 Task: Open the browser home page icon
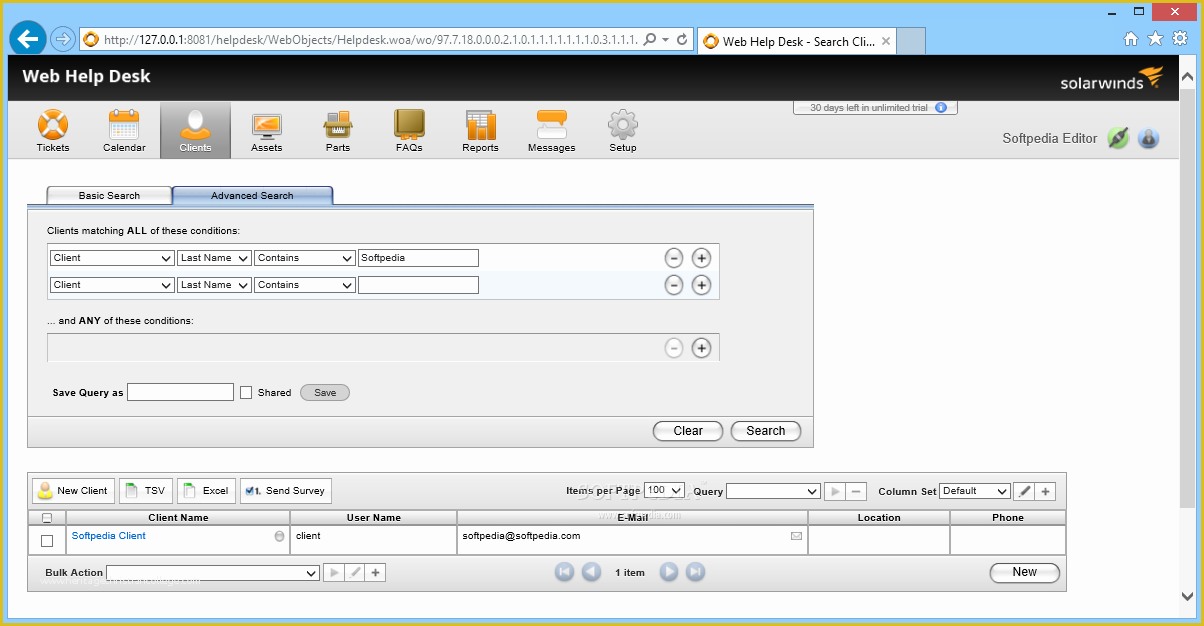point(1131,39)
